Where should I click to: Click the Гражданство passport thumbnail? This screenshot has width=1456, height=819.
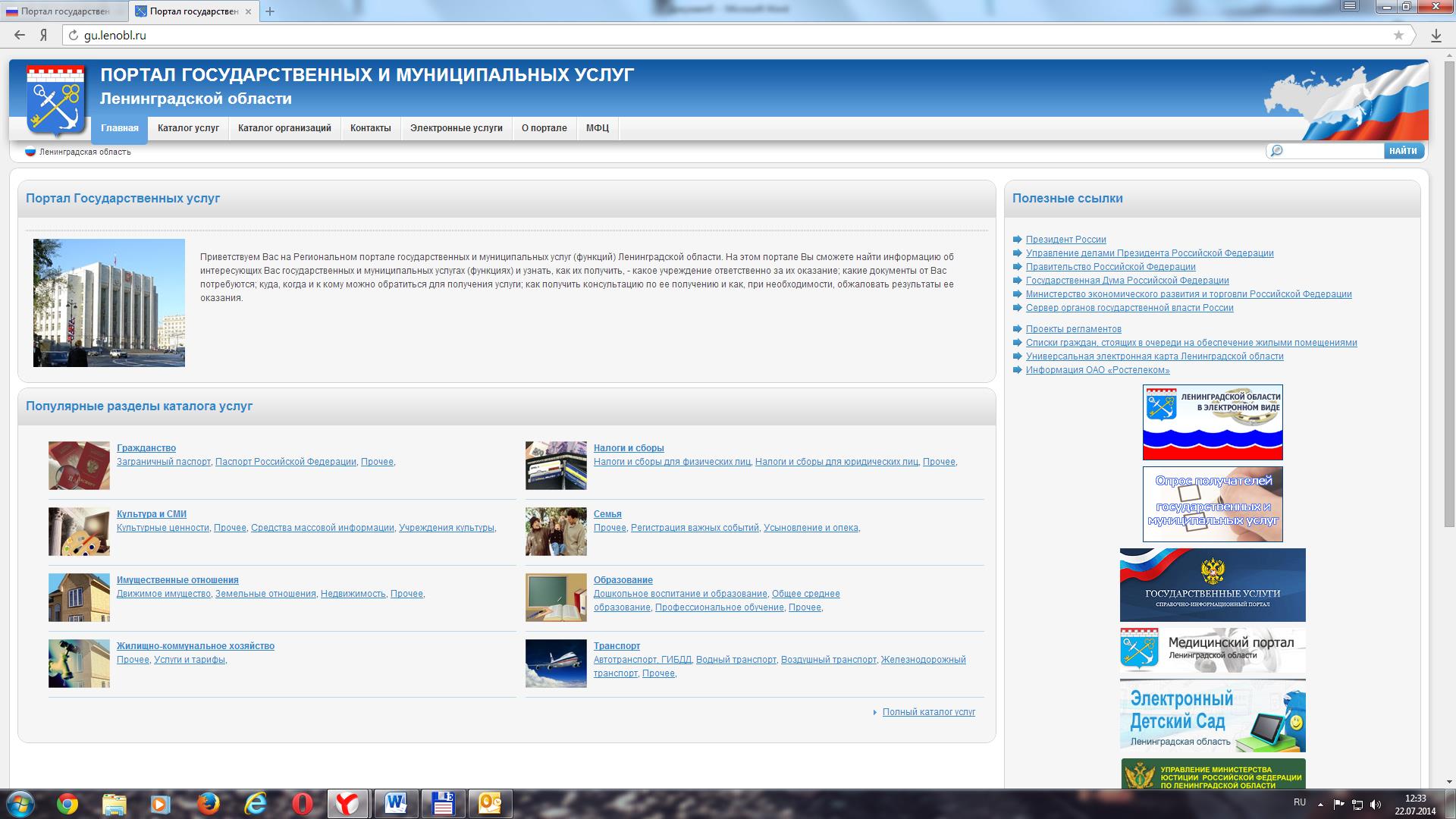[x=79, y=466]
